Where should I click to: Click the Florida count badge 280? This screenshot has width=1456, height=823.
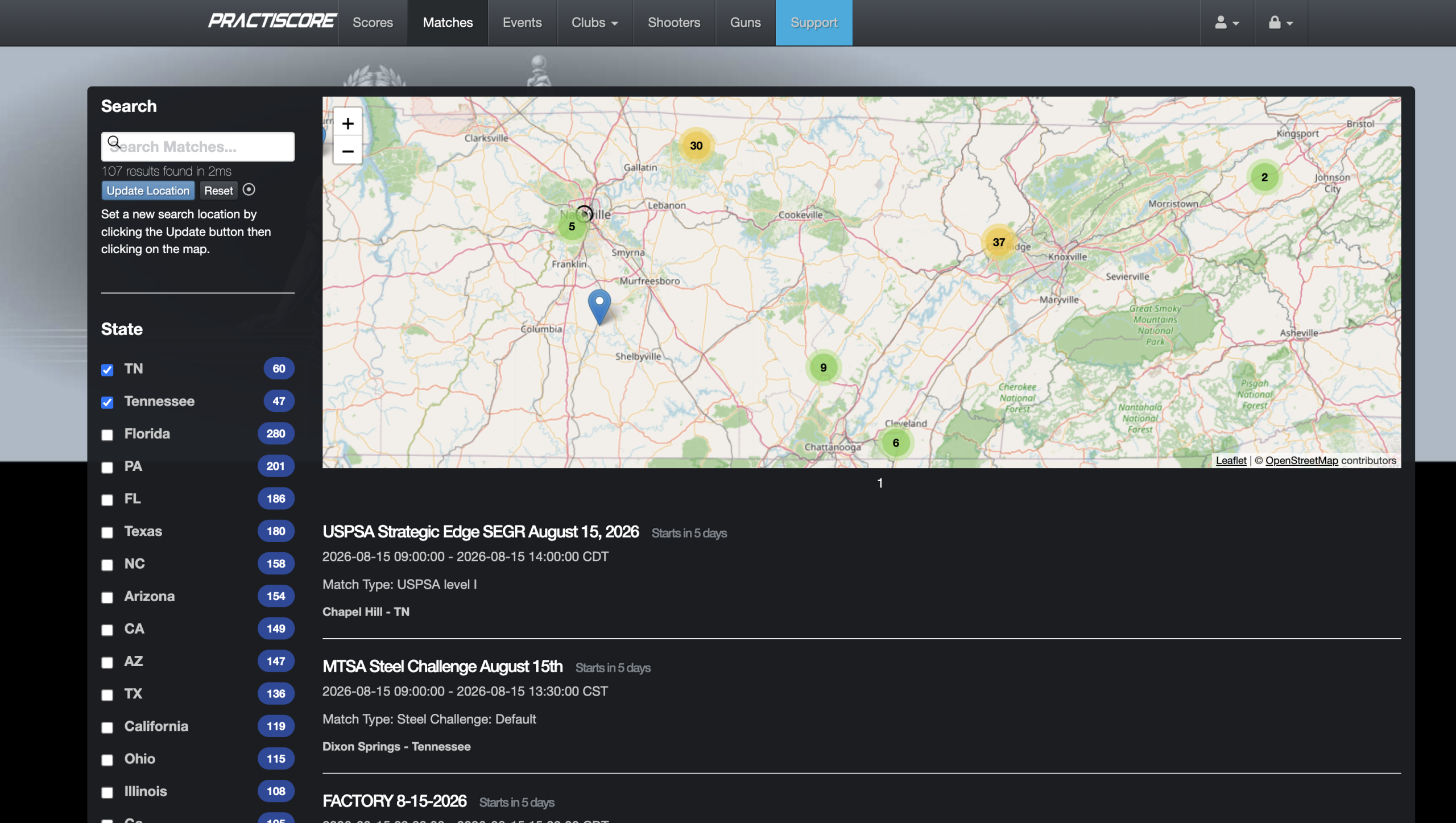coord(276,433)
